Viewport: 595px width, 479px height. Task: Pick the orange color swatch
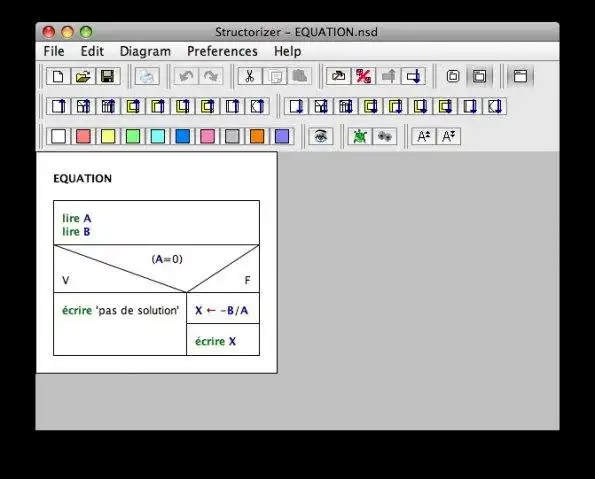pyautogui.click(x=257, y=136)
